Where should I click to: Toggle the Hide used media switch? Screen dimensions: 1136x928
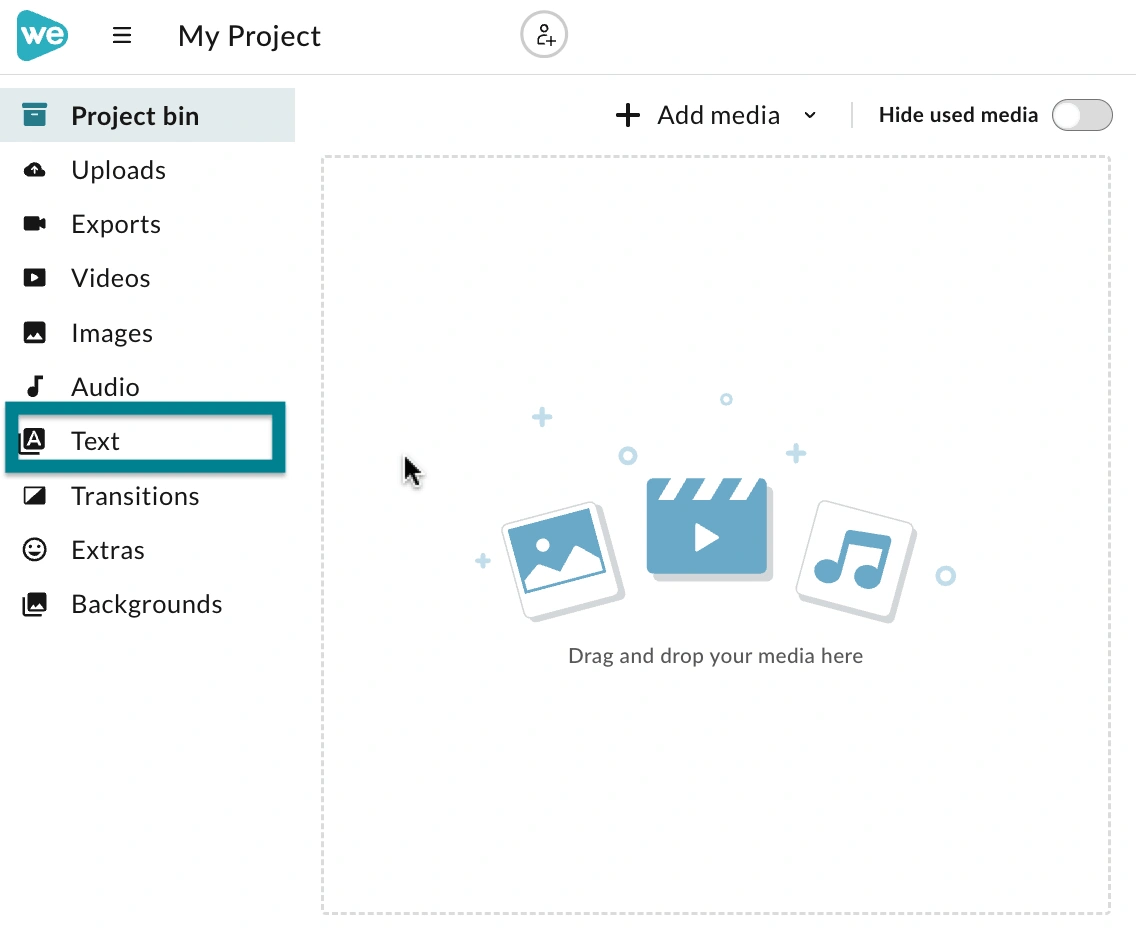click(x=1082, y=115)
